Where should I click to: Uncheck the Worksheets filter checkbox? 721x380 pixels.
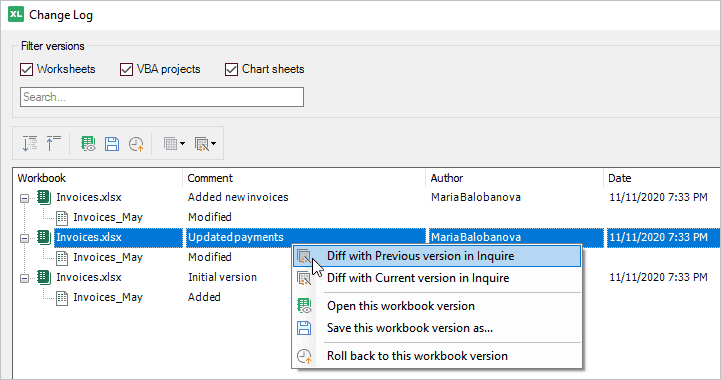[x=27, y=69]
